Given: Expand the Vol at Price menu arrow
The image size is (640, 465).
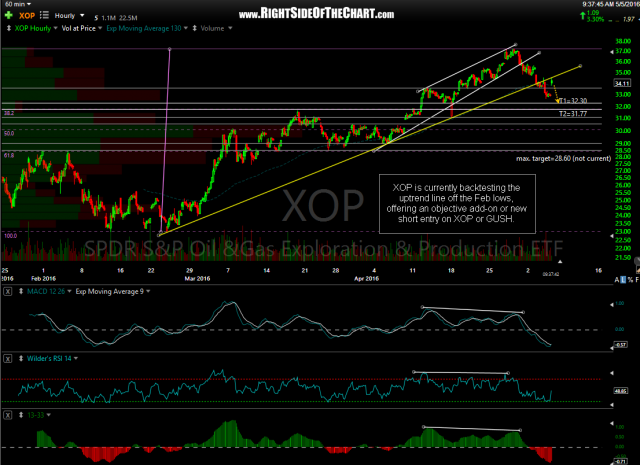Looking at the screenshot, I should [x=100, y=29].
